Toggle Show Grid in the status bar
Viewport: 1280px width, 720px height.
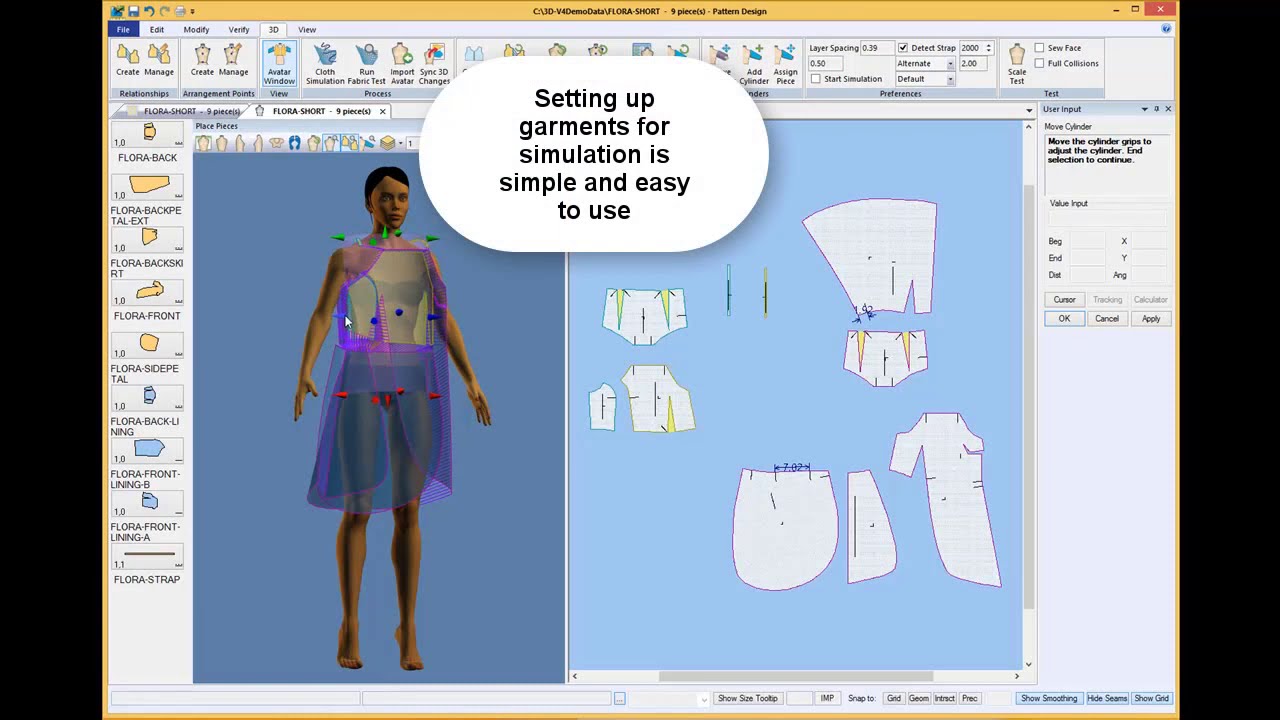pos(1151,699)
